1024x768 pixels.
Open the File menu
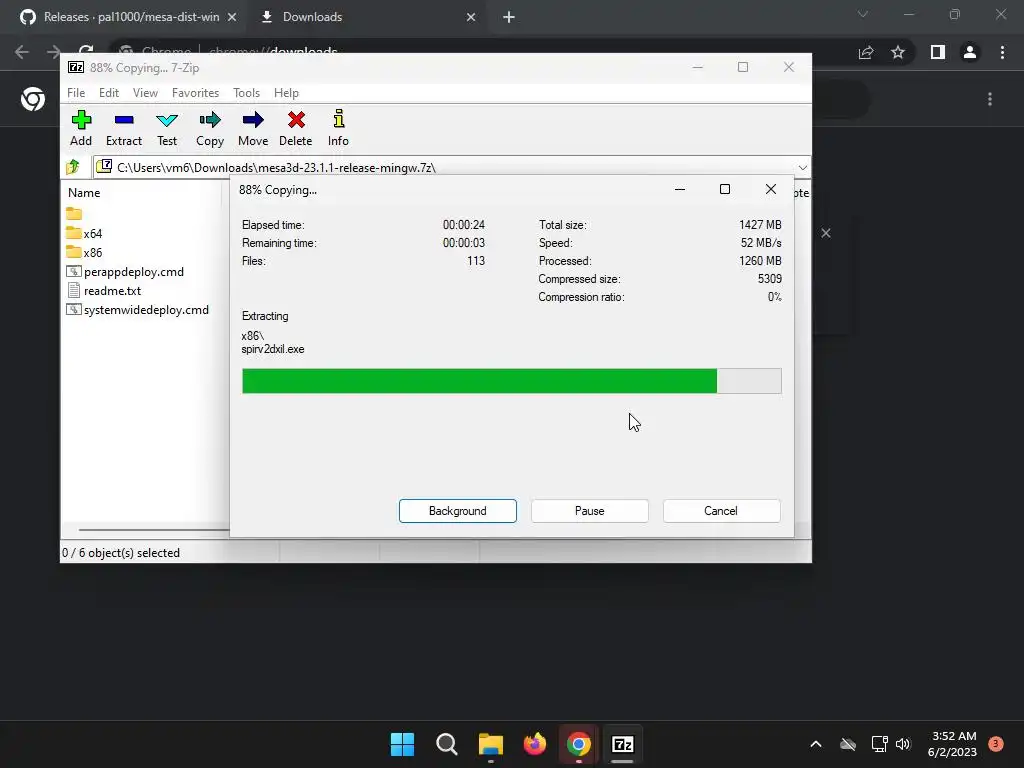(x=76, y=93)
